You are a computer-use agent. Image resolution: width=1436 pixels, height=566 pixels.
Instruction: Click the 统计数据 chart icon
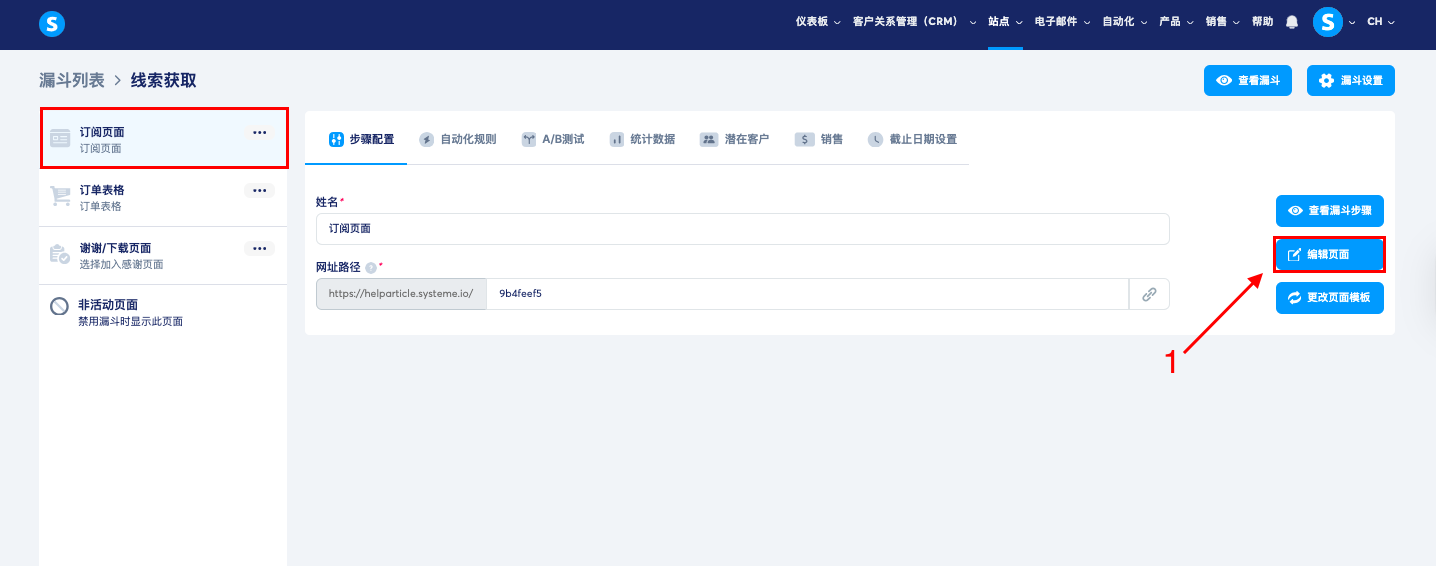617,139
